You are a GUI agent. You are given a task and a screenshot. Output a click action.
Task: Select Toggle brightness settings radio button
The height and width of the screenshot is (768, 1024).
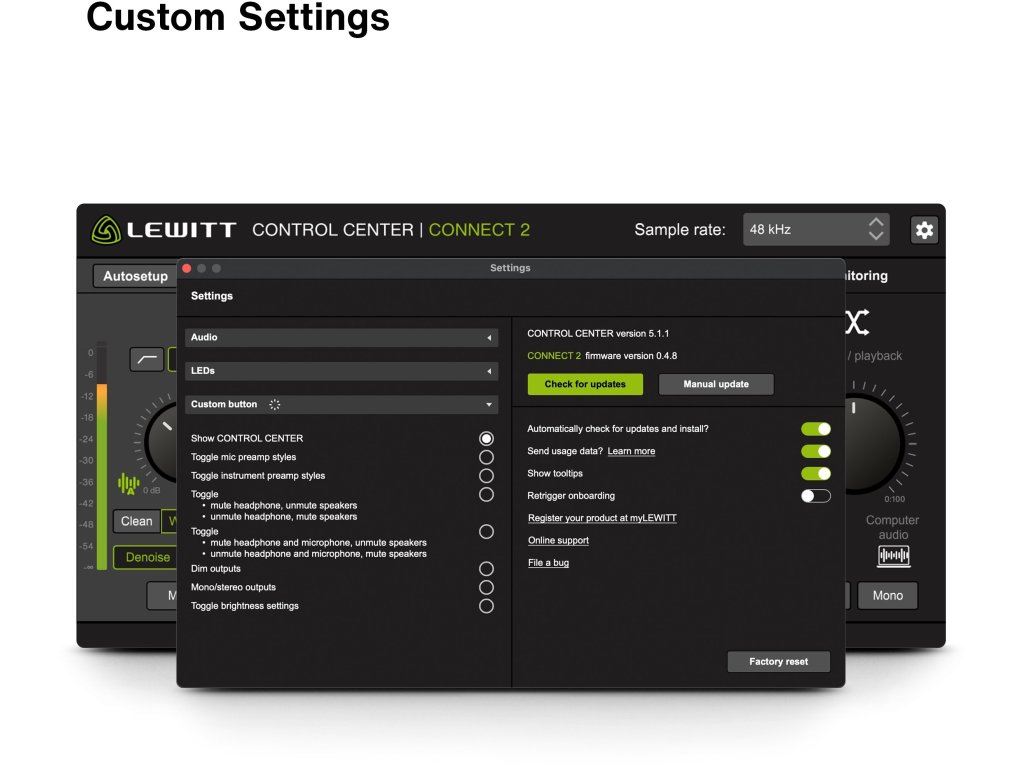(x=486, y=606)
